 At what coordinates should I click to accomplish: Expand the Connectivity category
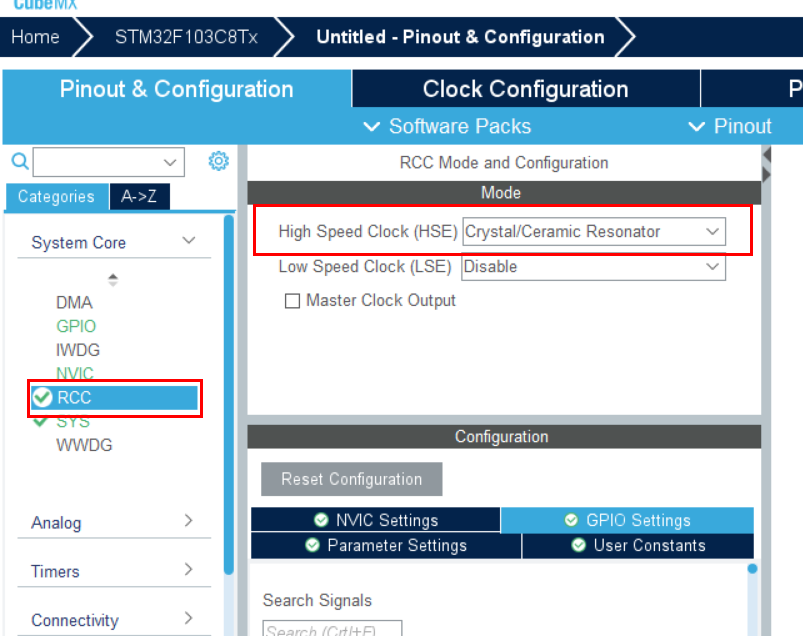coord(189,618)
